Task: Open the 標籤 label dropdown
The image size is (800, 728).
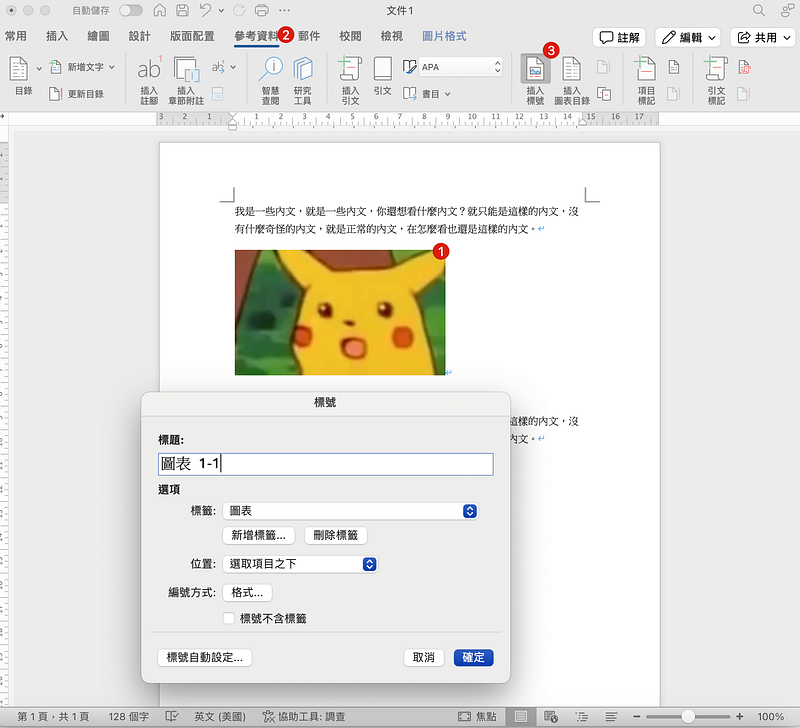Action: (351, 511)
